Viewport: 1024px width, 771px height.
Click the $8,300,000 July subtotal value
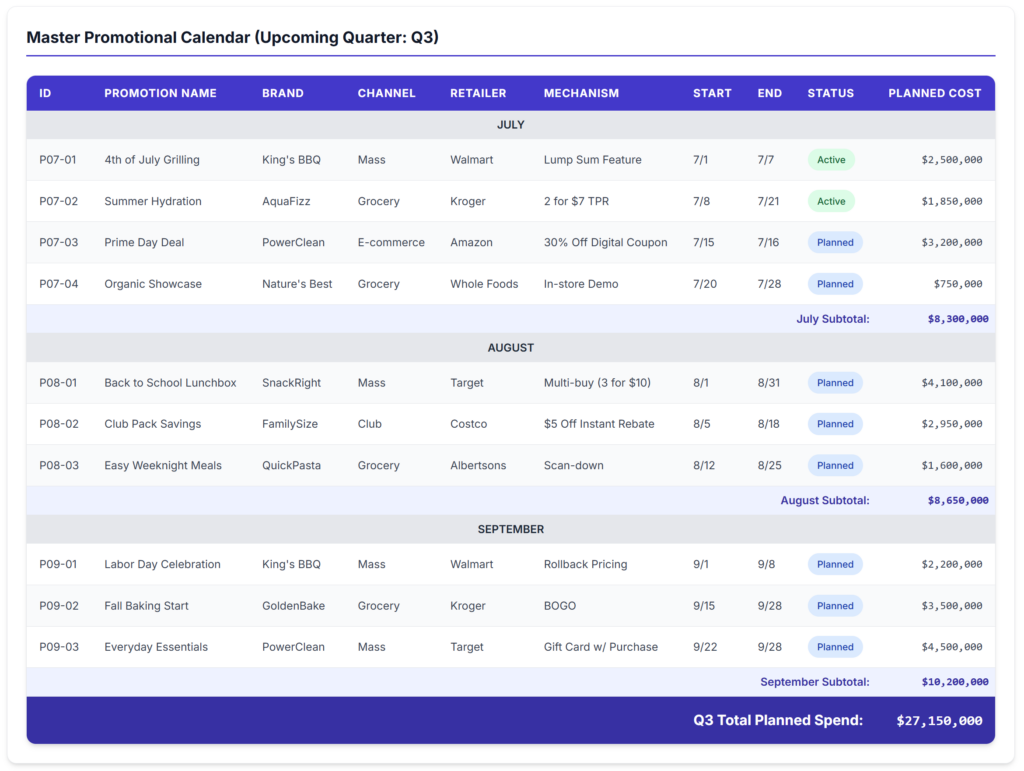tap(958, 319)
